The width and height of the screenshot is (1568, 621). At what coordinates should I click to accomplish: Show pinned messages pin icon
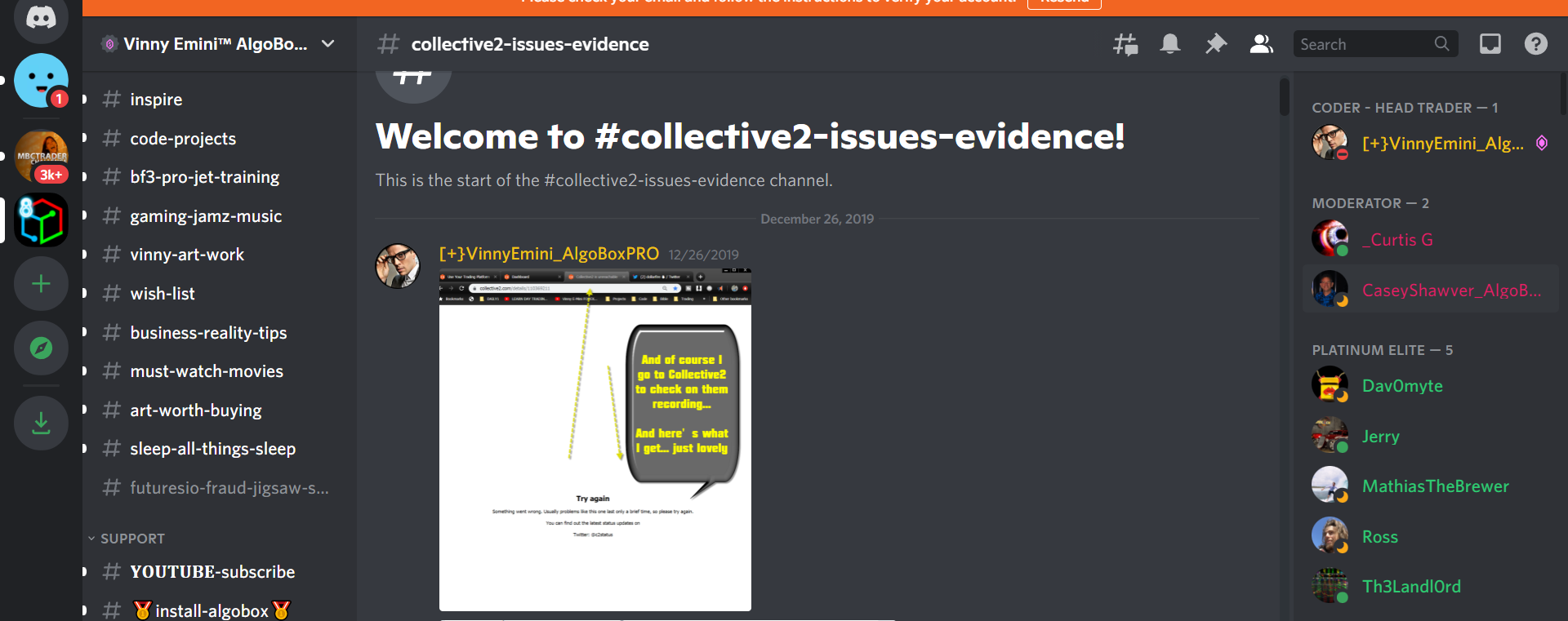point(1216,44)
